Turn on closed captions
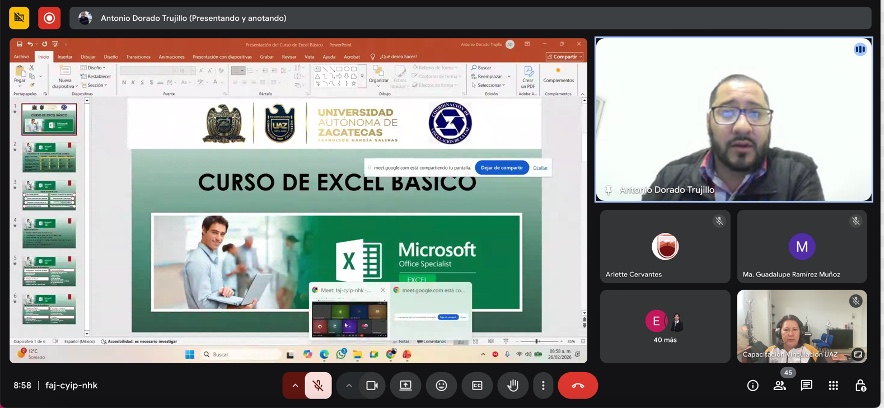This screenshot has width=884, height=408. click(x=477, y=385)
